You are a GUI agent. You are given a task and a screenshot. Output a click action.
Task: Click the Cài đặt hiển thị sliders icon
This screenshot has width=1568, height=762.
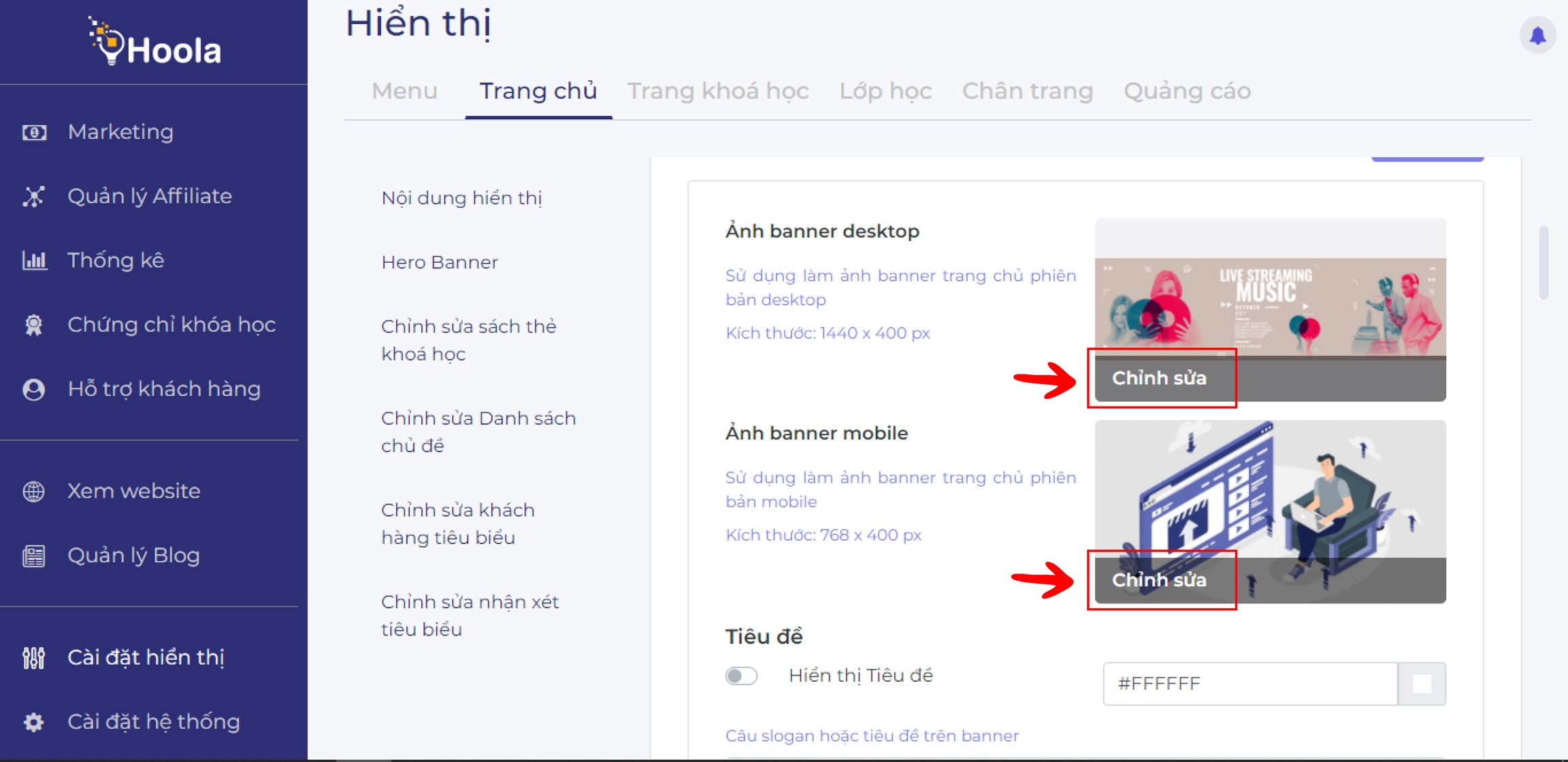click(x=34, y=658)
